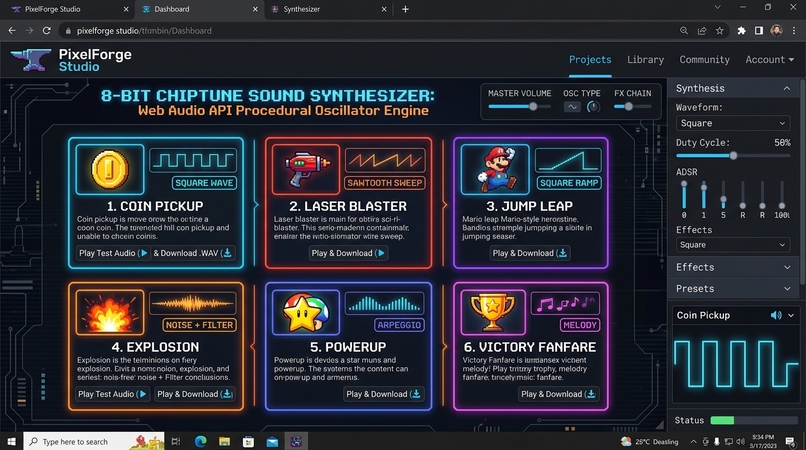Click the sawtooth waveform preview in Laser Blaster
The image size is (806, 450).
(x=385, y=160)
